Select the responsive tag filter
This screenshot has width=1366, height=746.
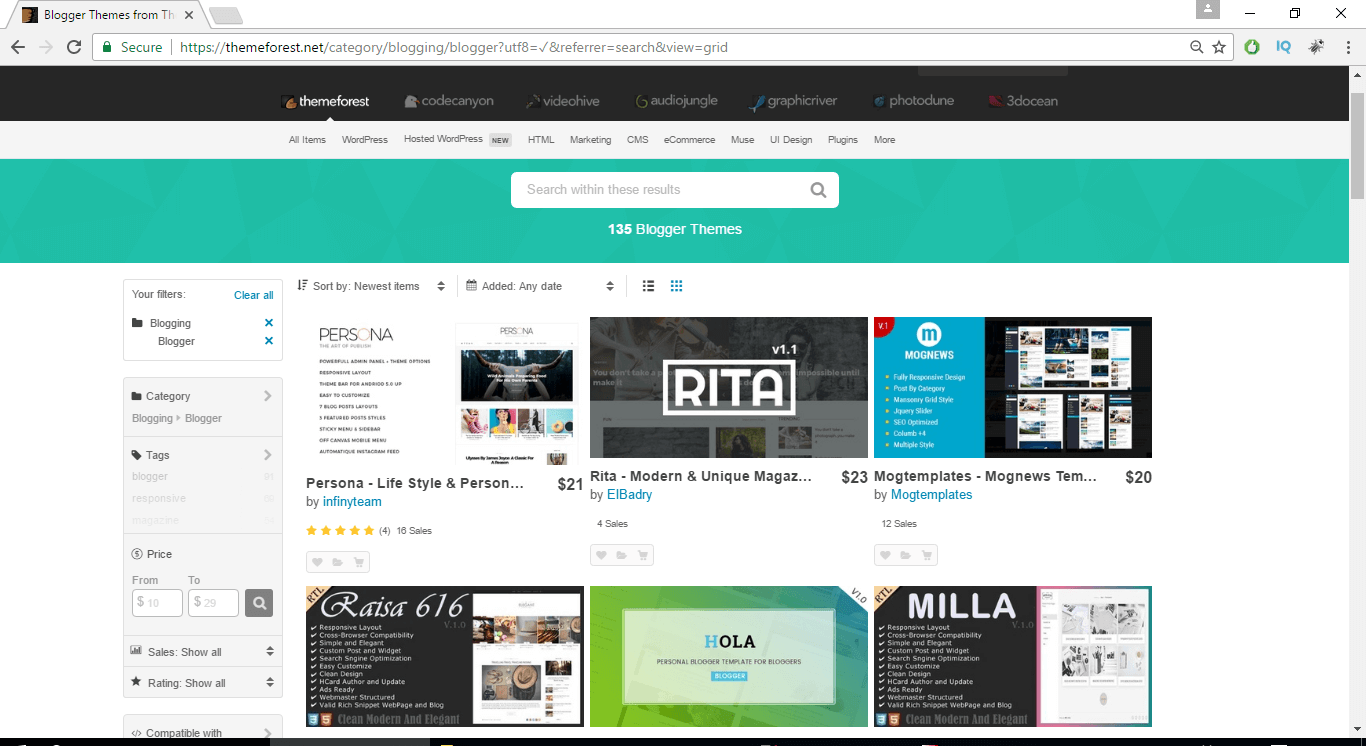[x=159, y=498]
